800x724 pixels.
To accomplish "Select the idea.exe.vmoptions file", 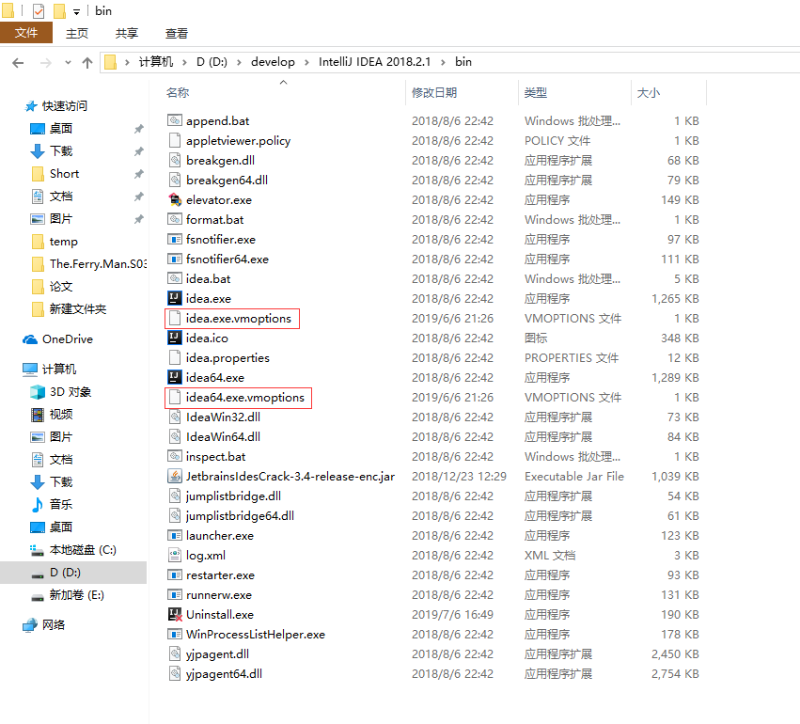I will [238, 318].
